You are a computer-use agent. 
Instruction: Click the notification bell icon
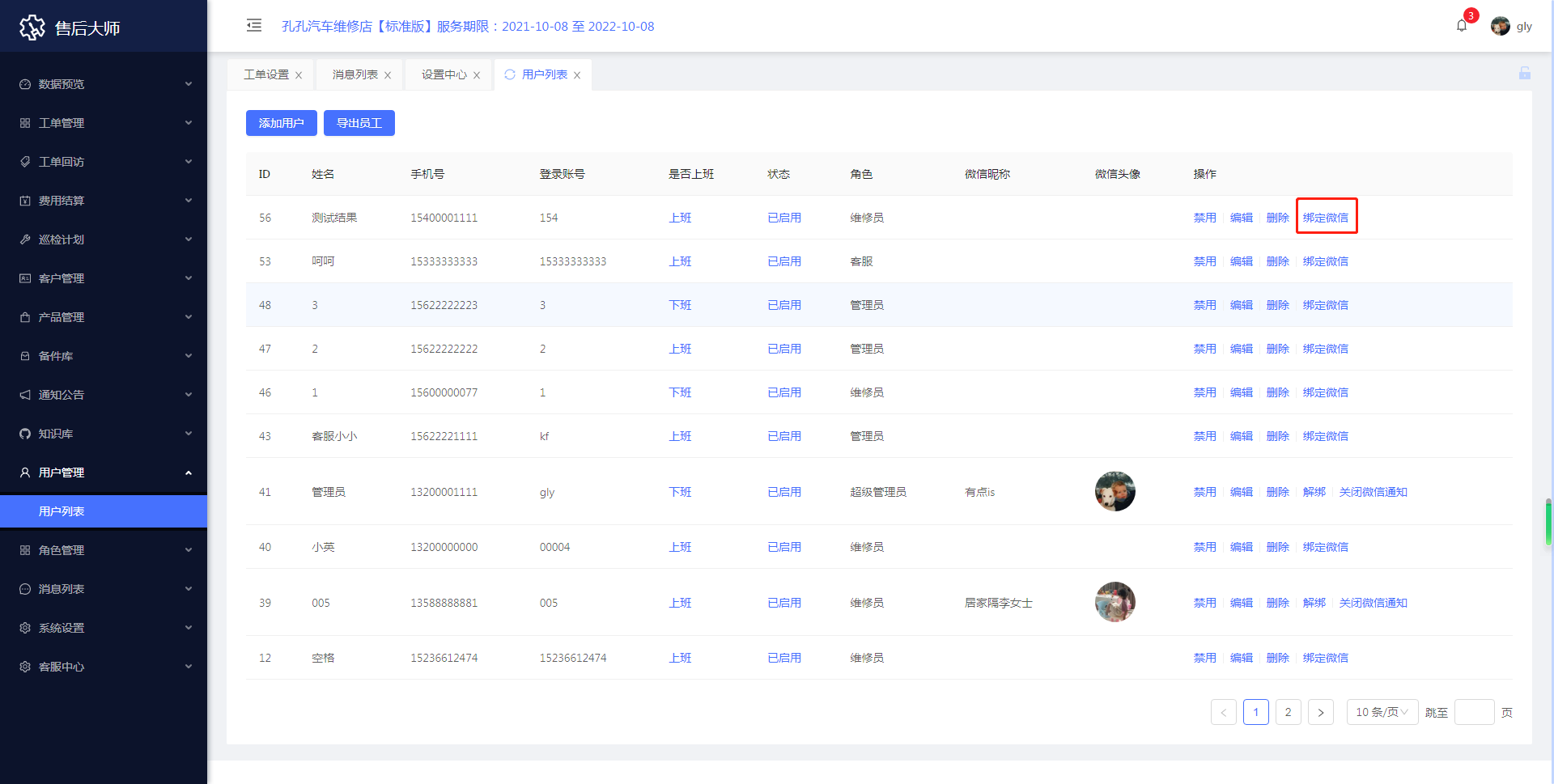point(1462,26)
